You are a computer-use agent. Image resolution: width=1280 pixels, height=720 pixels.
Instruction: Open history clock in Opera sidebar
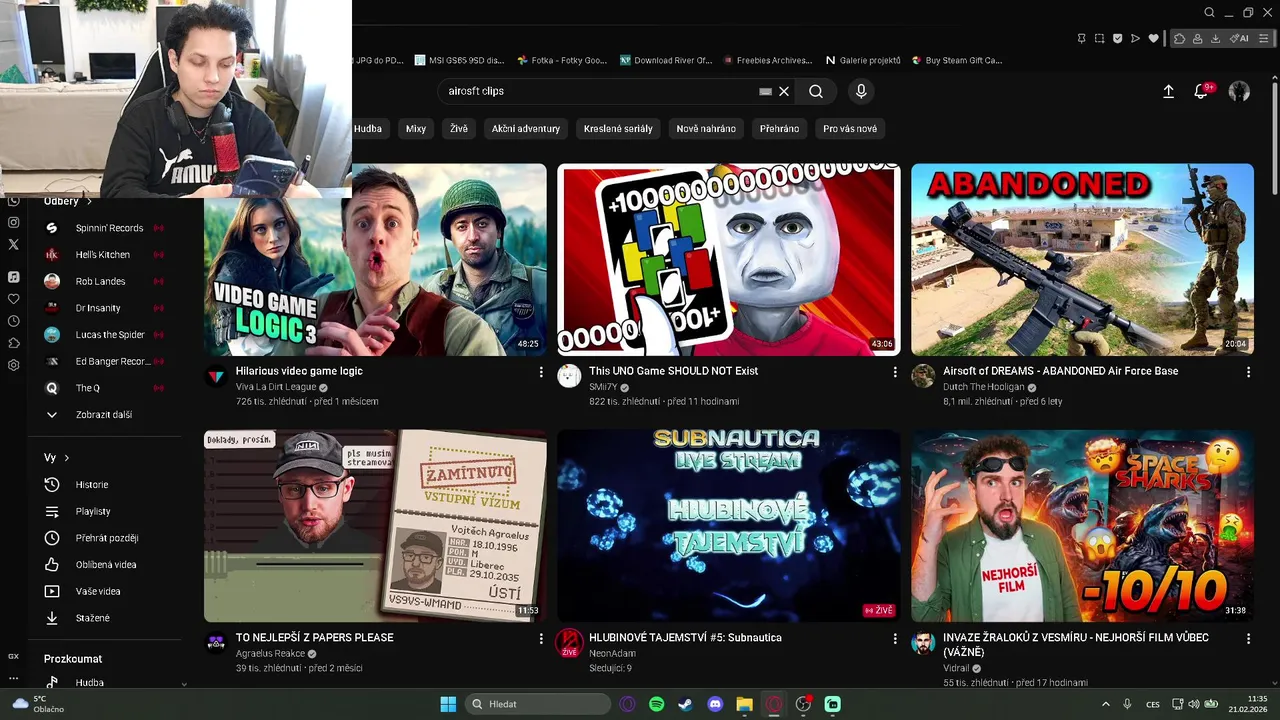click(x=14, y=321)
